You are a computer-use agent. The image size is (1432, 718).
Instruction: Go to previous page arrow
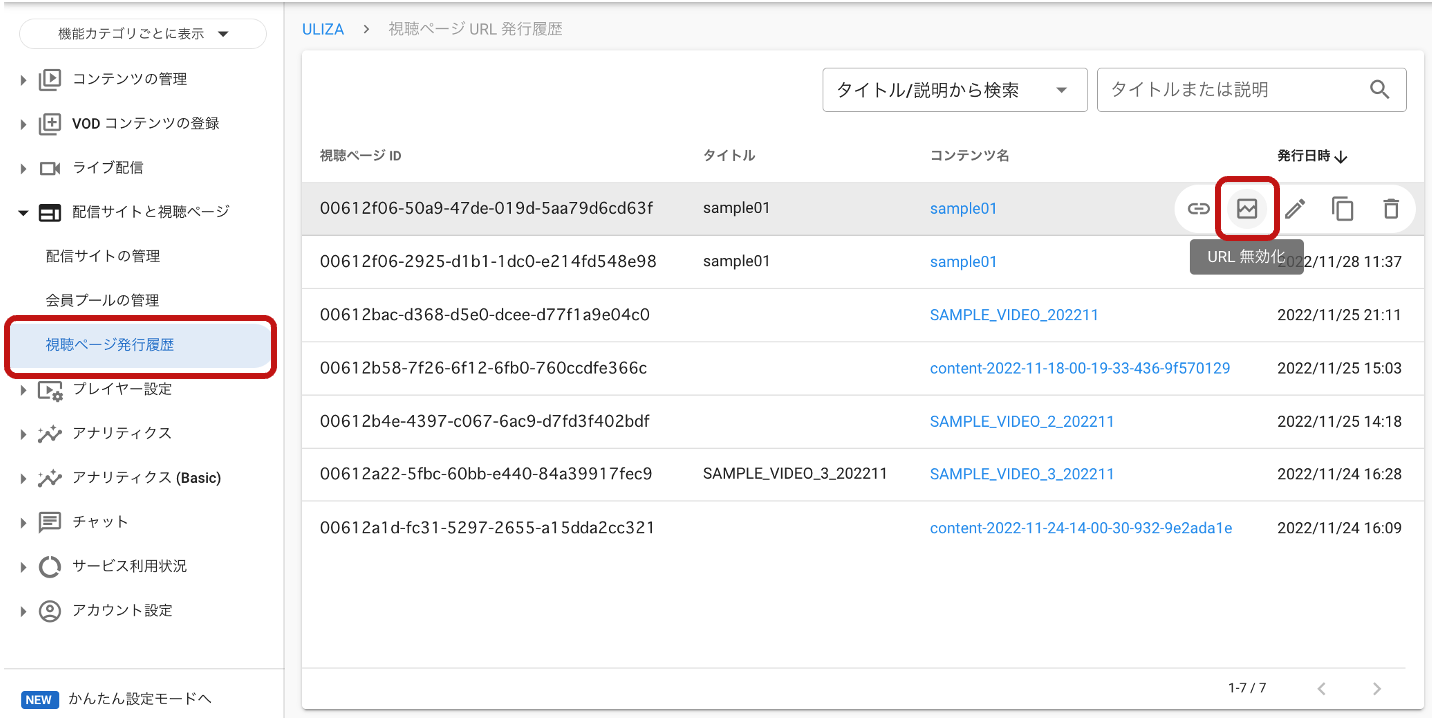[1322, 688]
